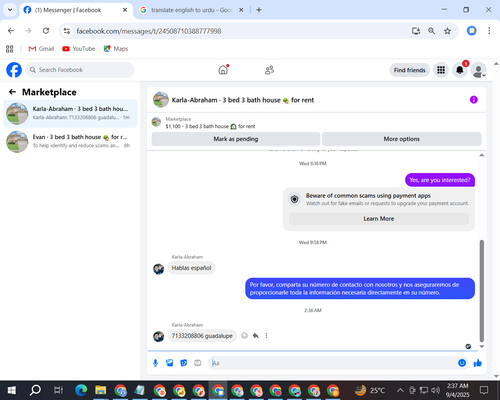Go back using the Marketplace arrow
This screenshot has width=500, height=400.
pyautogui.click(x=12, y=92)
